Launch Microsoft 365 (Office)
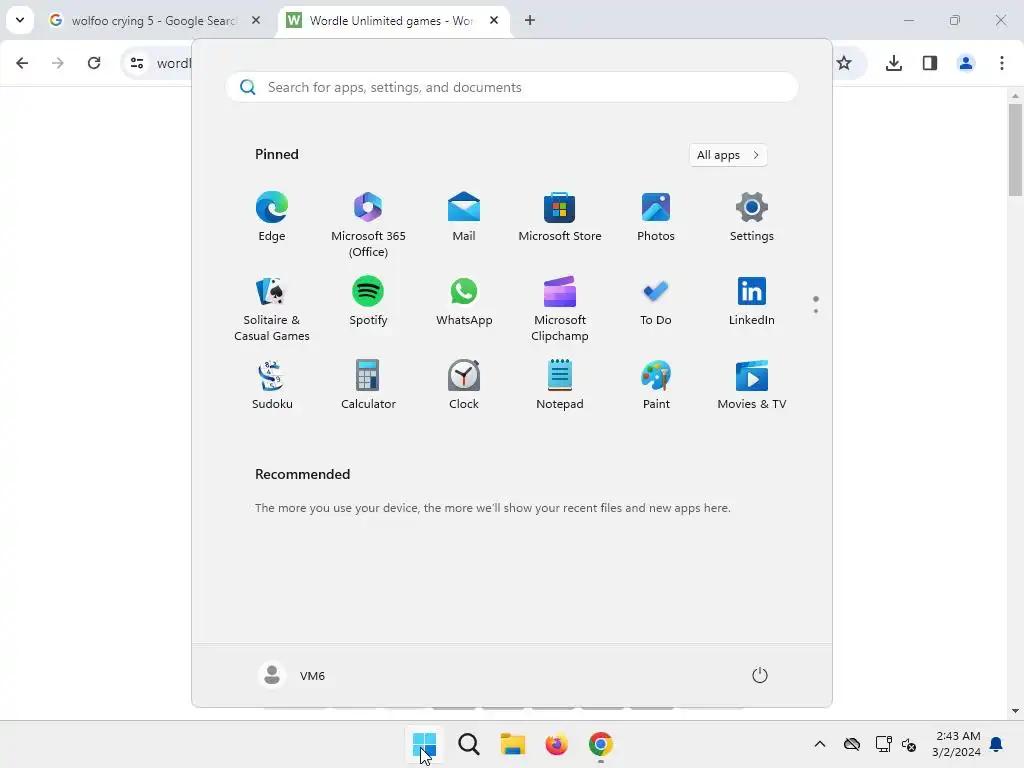Image resolution: width=1024 pixels, height=768 pixels. (x=368, y=225)
